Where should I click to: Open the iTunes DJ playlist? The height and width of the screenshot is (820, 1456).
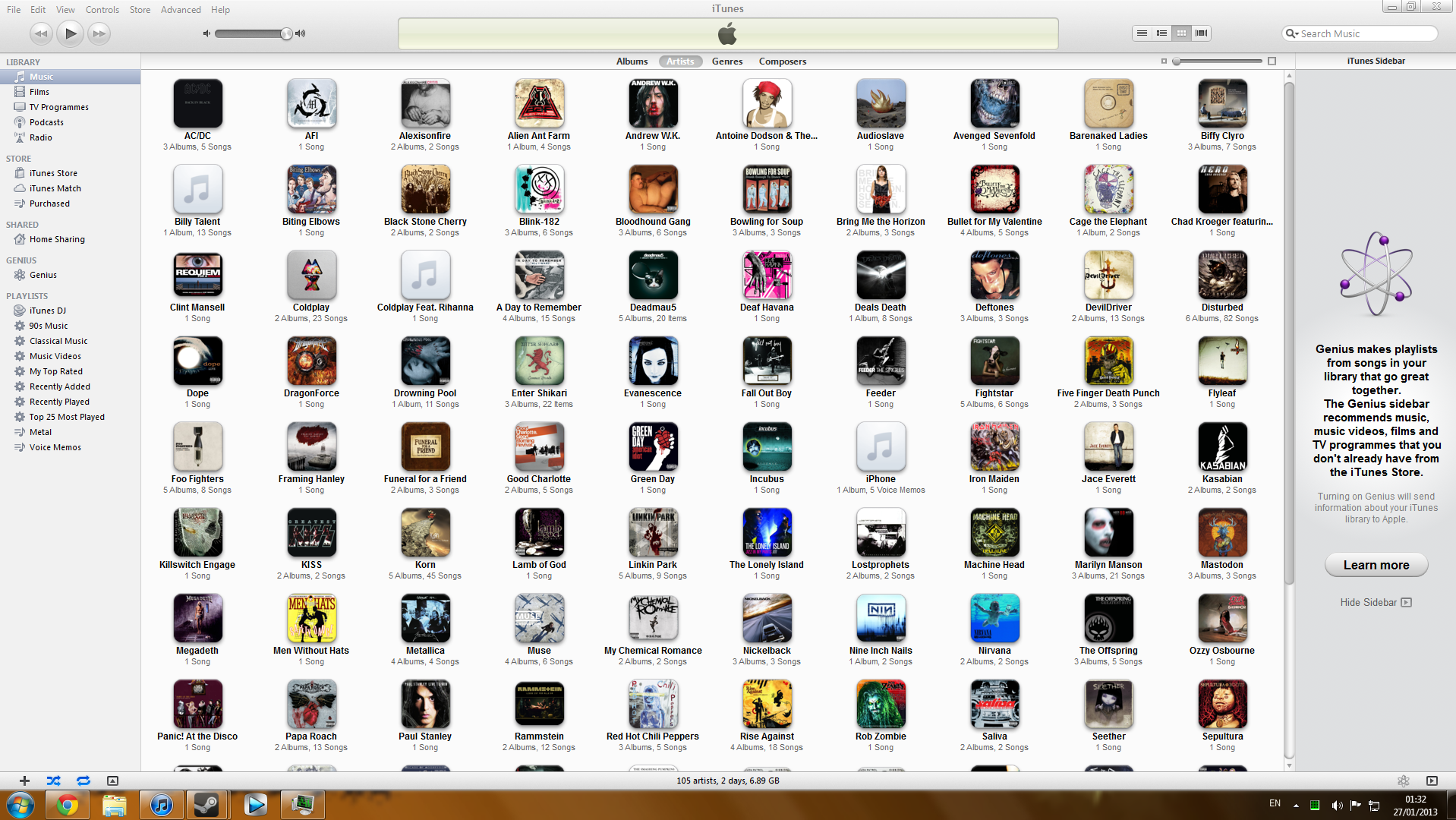tap(70, 311)
